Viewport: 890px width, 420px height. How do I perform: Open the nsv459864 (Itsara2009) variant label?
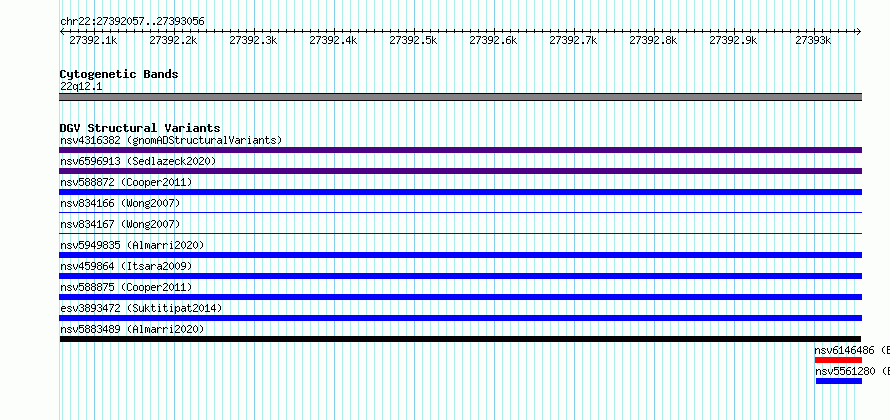click(x=126, y=266)
